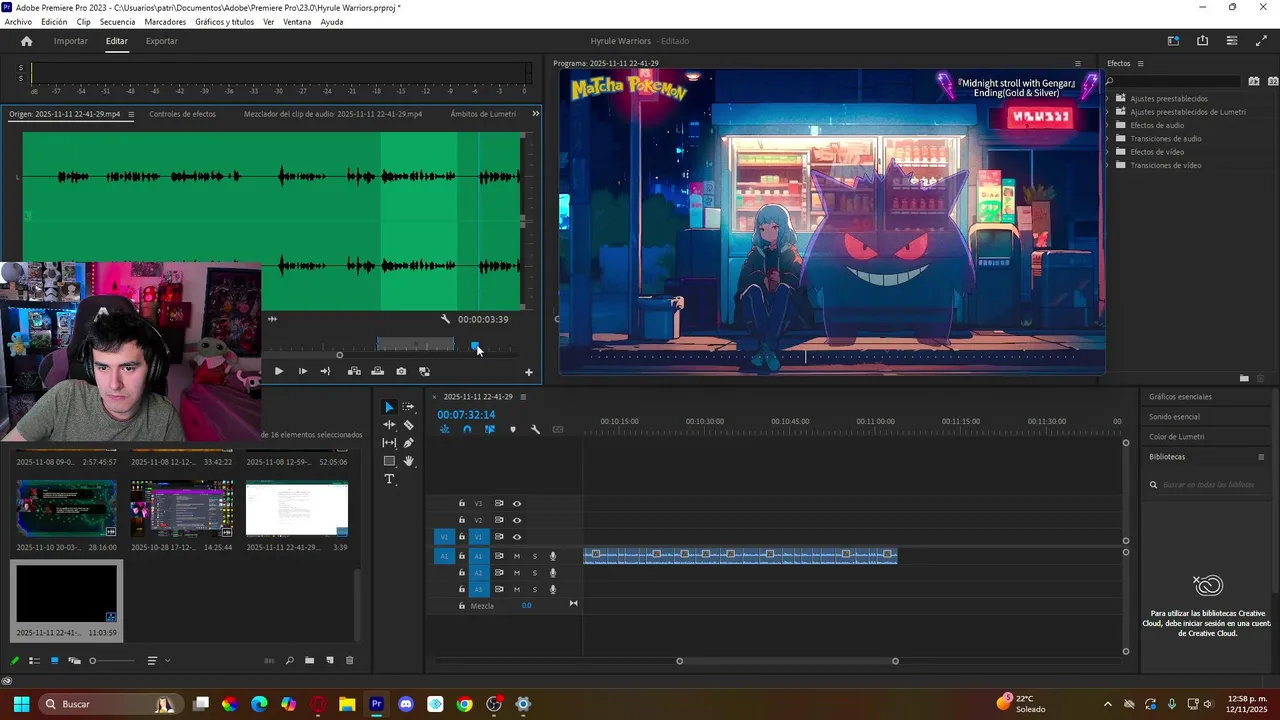Select the Track Select Forward tool
This screenshot has height=720, width=1280.
pyautogui.click(x=408, y=407)
